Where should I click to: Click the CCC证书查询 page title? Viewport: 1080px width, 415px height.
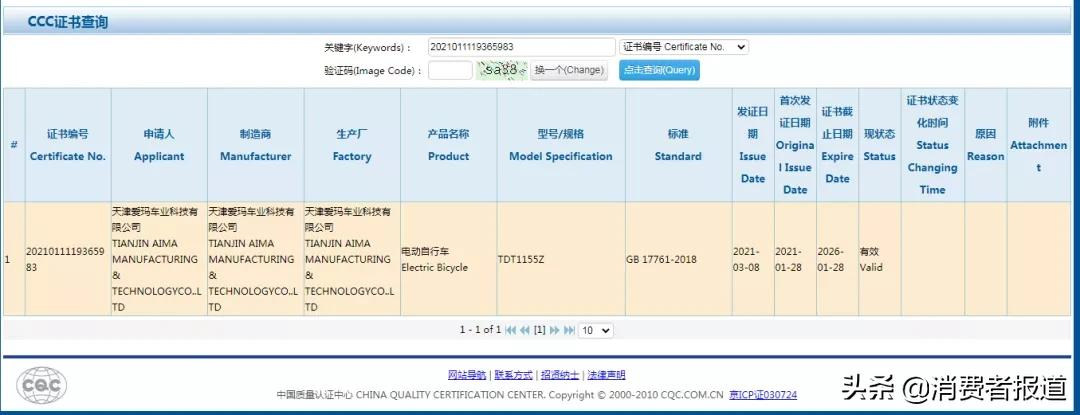(x=68, y=22)
